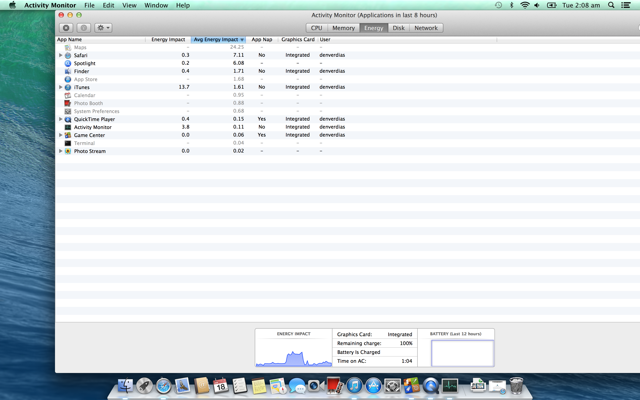This screenshot has width=640, height=400.
Task: Click the App Store icon in the list
Action: pos(68,79)
